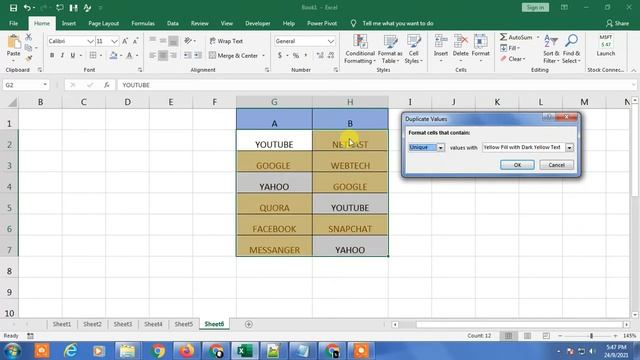
Task: Open the Yellow Fill format dropdown in dialog
Action: point(569,147)
